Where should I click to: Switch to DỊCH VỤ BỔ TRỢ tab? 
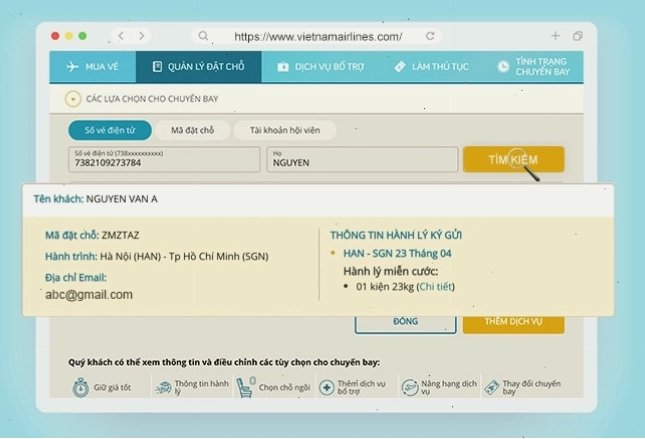[x=321, y=67]
